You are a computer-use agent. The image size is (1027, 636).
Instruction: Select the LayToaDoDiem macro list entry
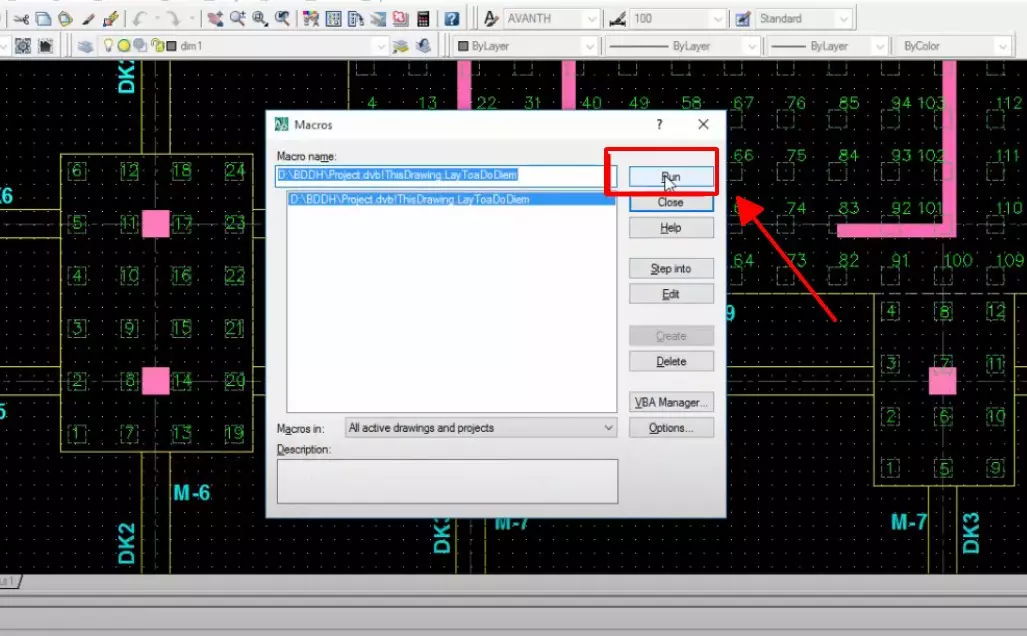click(x=451, y=199)
